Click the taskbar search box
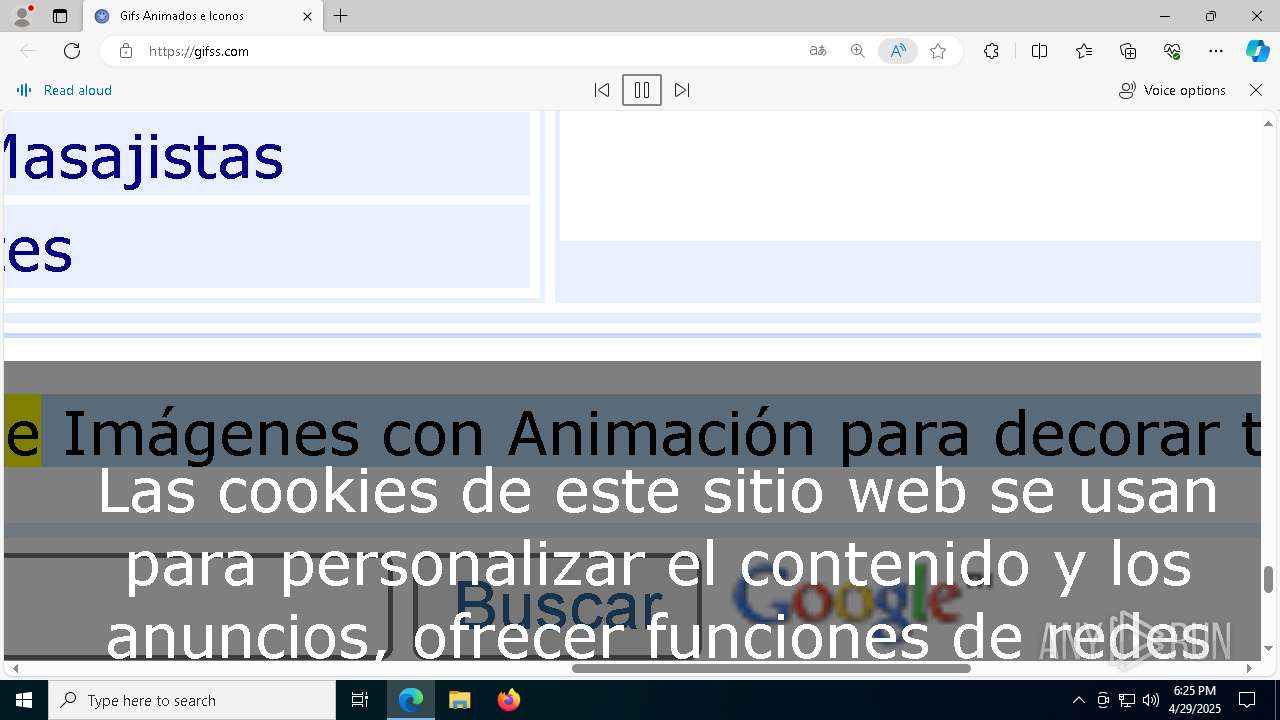Screen dimensions: 1280x720 [192, 700]
